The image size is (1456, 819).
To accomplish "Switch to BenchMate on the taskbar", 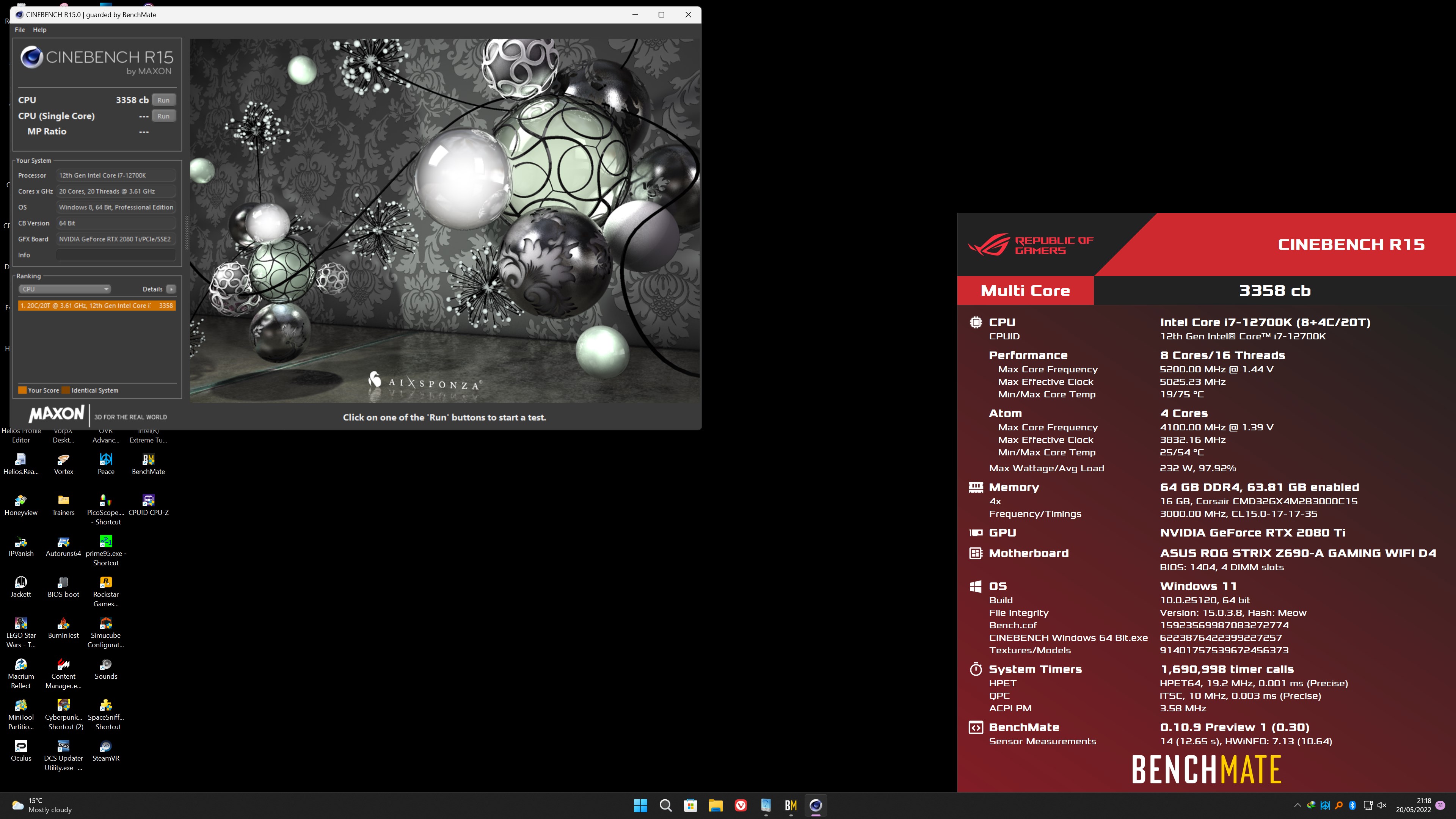I will point(791,805).
